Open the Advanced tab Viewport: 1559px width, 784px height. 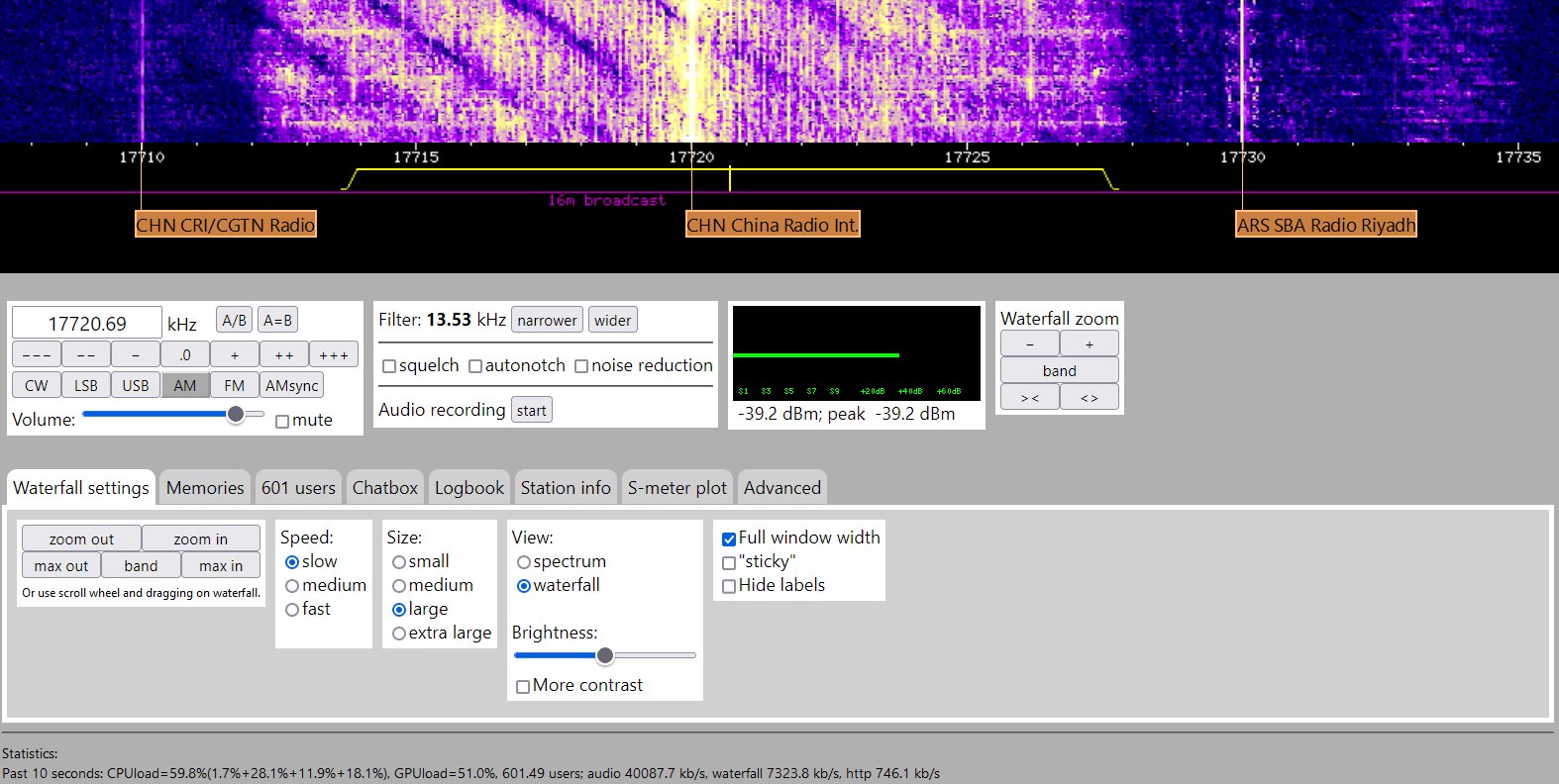tap(782, 488)
